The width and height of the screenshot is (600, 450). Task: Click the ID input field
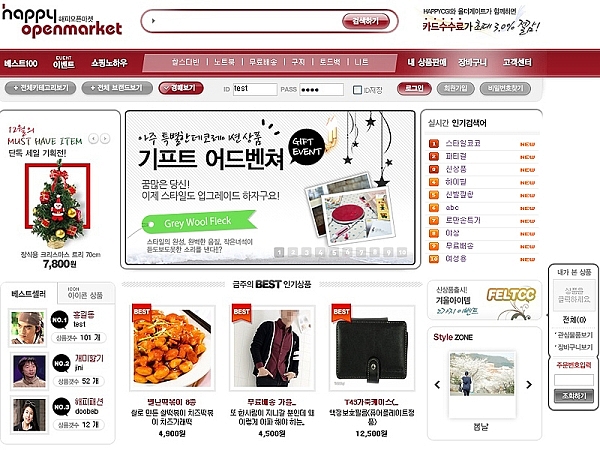click(255, 89)
